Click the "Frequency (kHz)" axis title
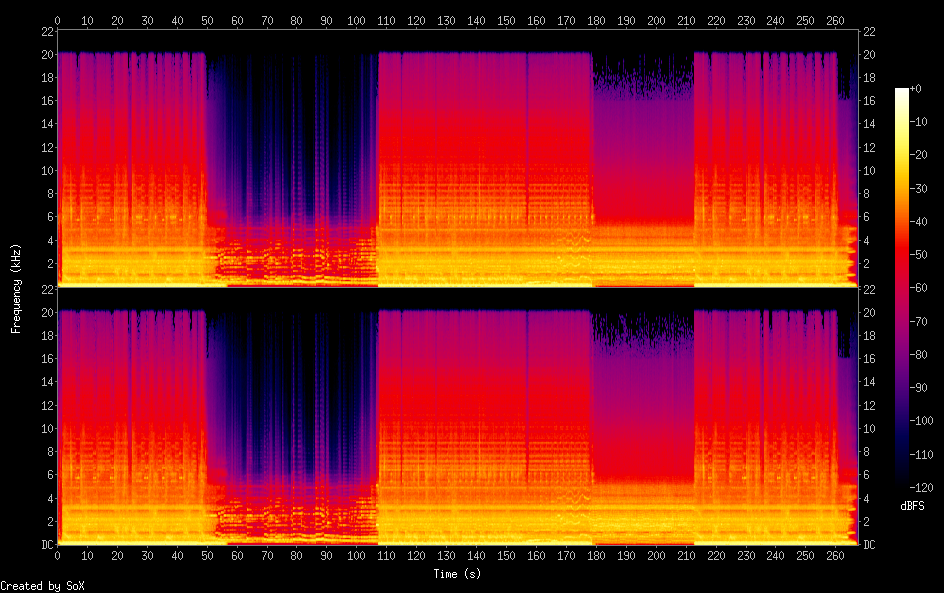This screenshot has width=944, height=593. tap(16, 288)
